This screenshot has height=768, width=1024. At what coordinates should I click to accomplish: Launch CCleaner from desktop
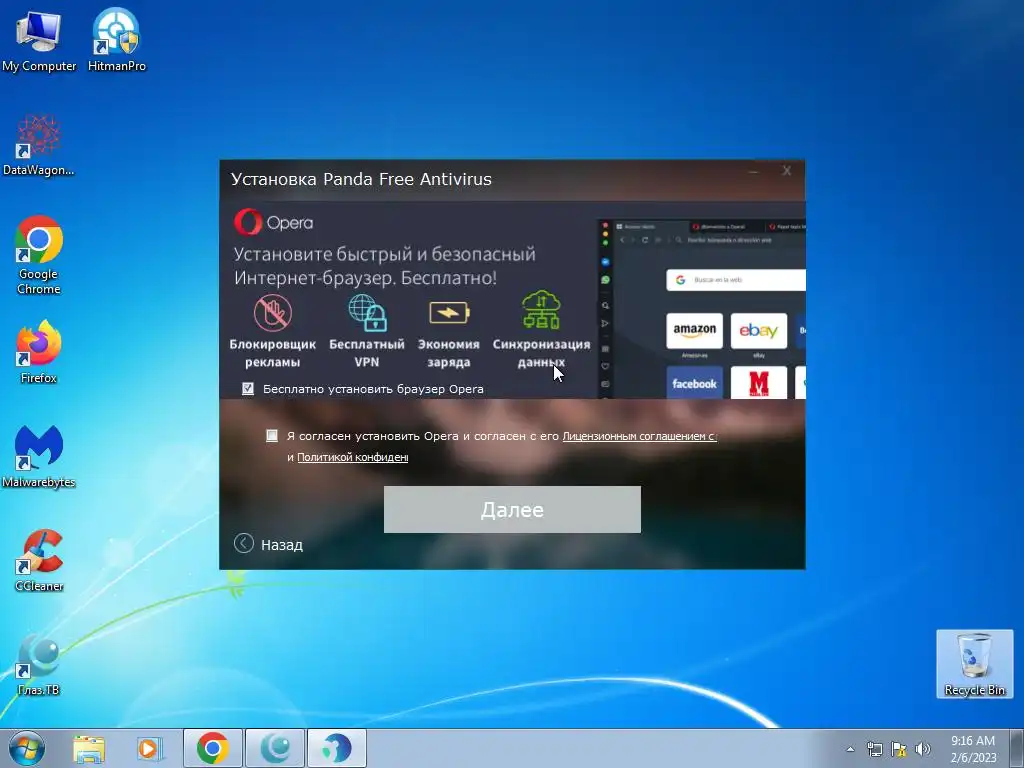(39, 560)
